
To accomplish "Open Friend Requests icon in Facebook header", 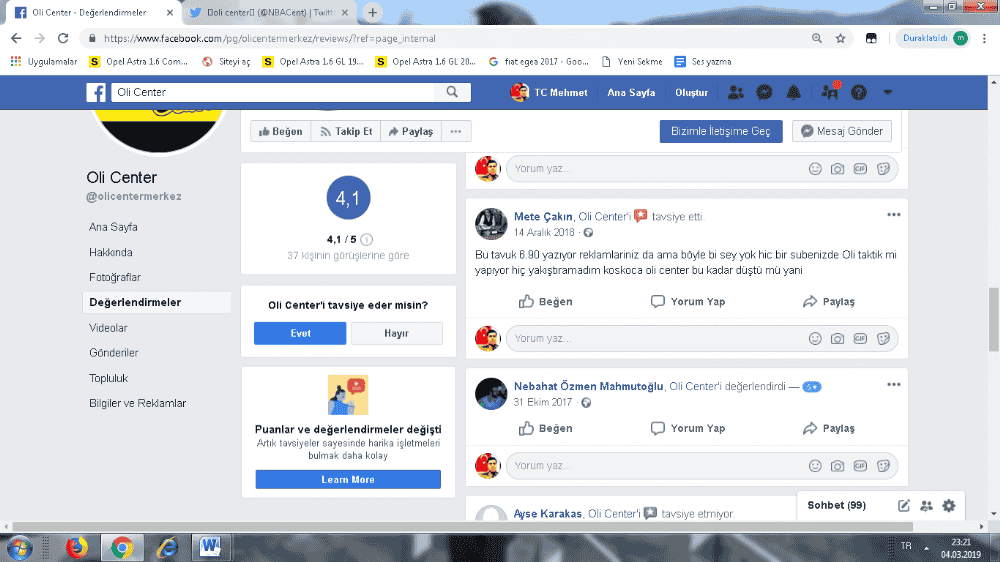I will 735,92.
